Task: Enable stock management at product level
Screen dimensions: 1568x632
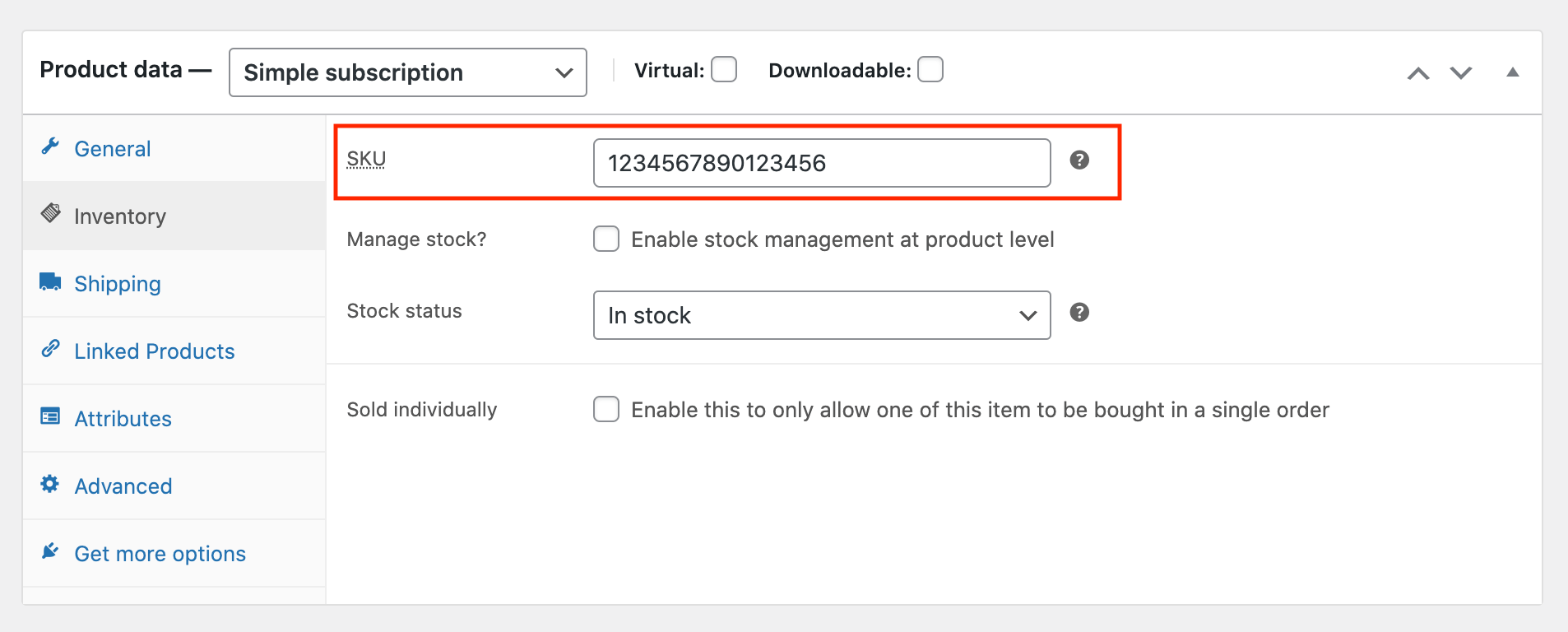Action: pos(606,239)
